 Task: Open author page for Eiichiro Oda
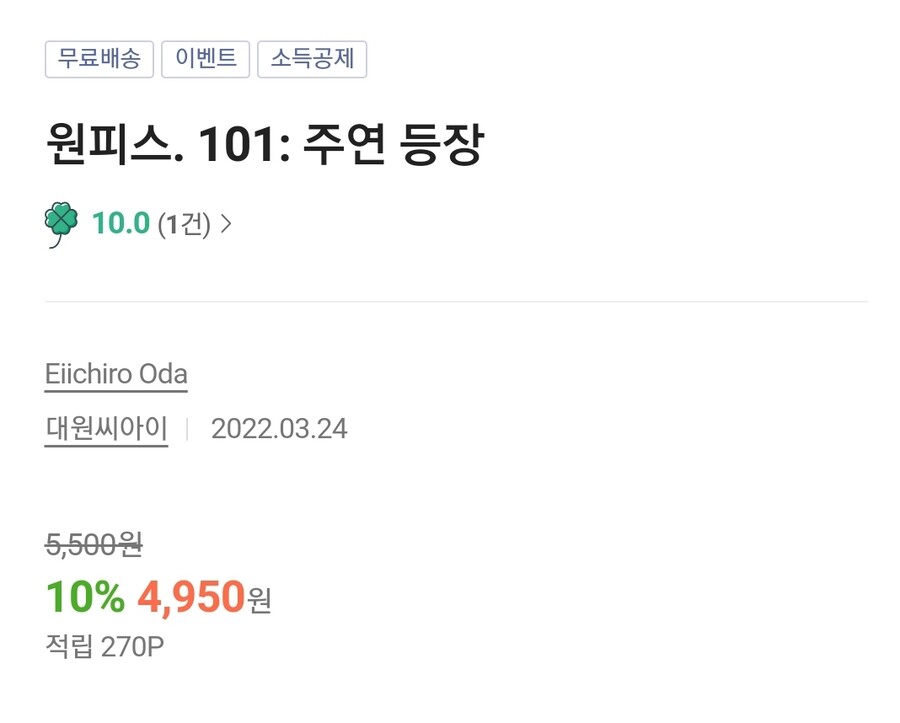pyautogui.click(x=116, y=374)
